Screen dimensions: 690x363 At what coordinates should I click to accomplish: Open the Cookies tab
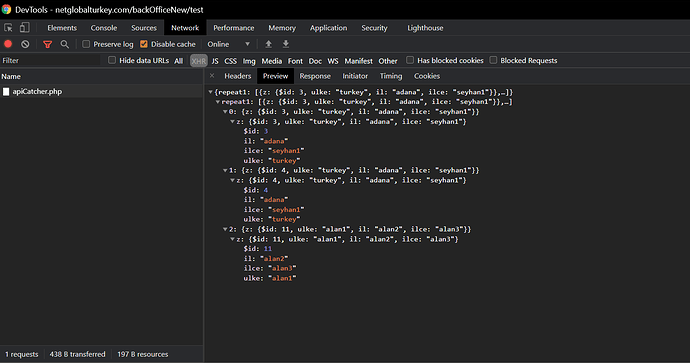(427, 76)
